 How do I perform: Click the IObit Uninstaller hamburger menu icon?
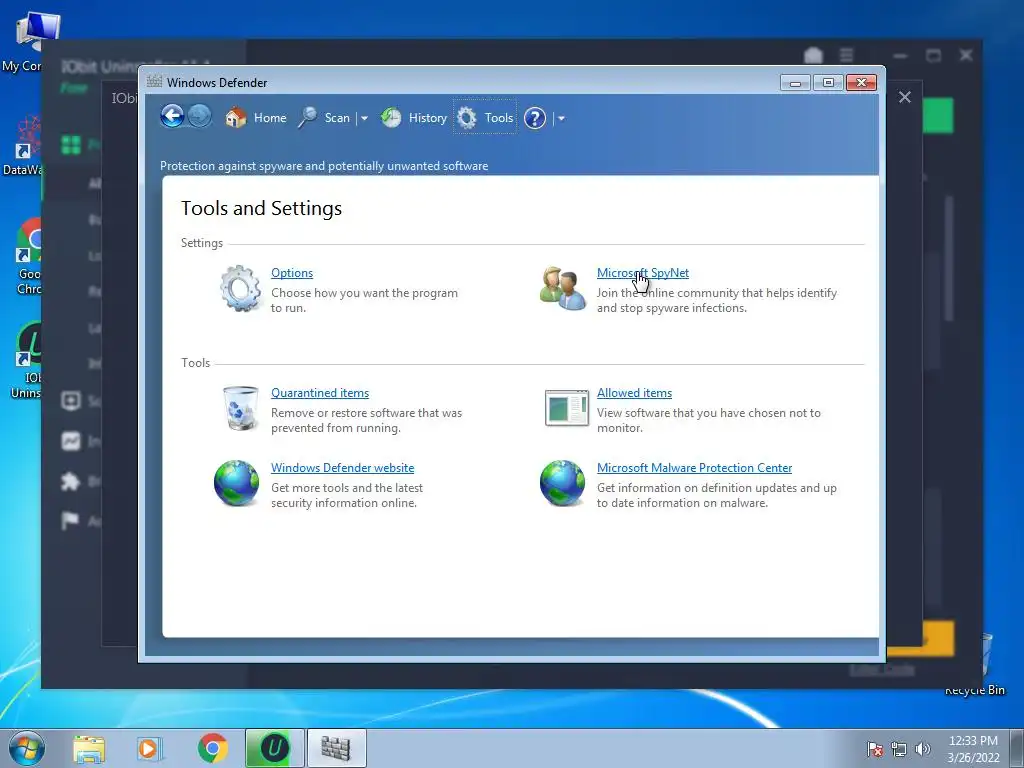(846, 56)
